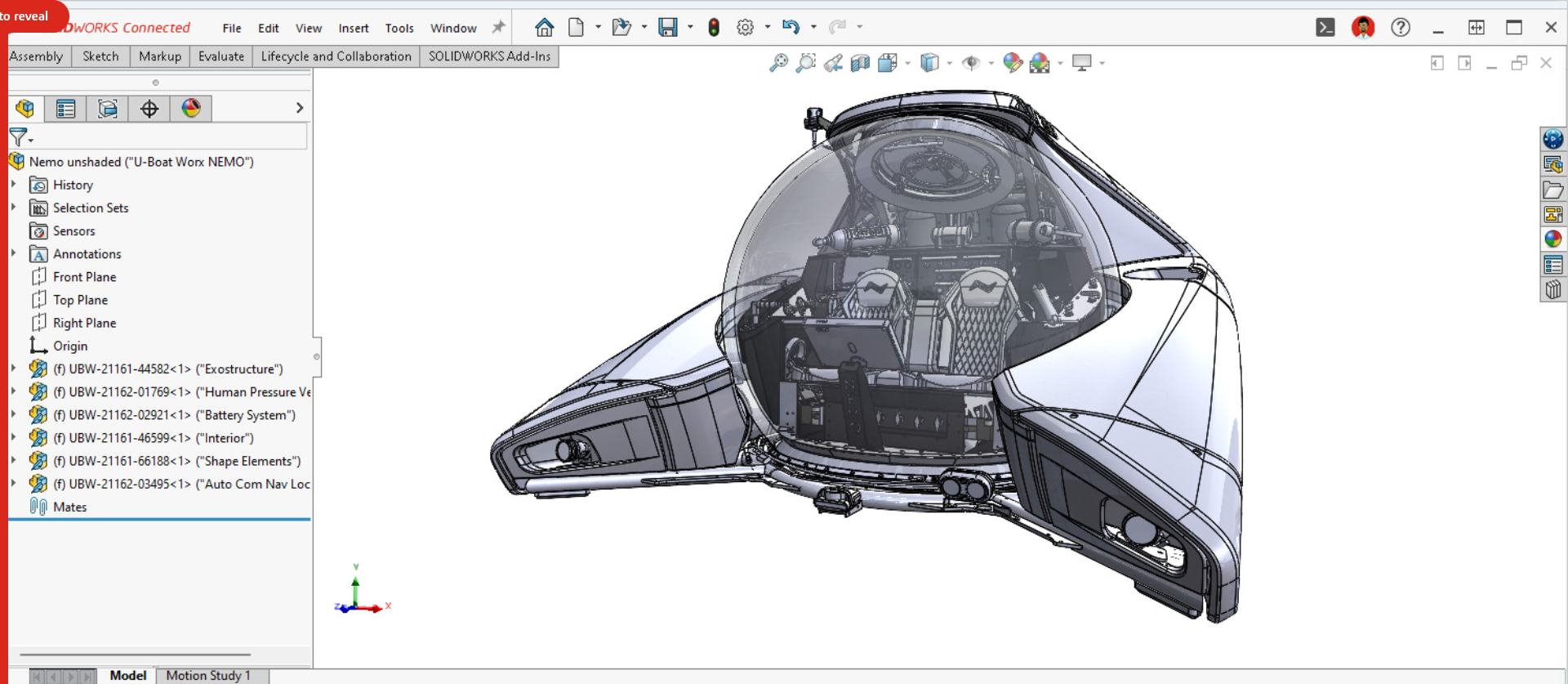Open the ConfigurationManager tab

[107, 109]
